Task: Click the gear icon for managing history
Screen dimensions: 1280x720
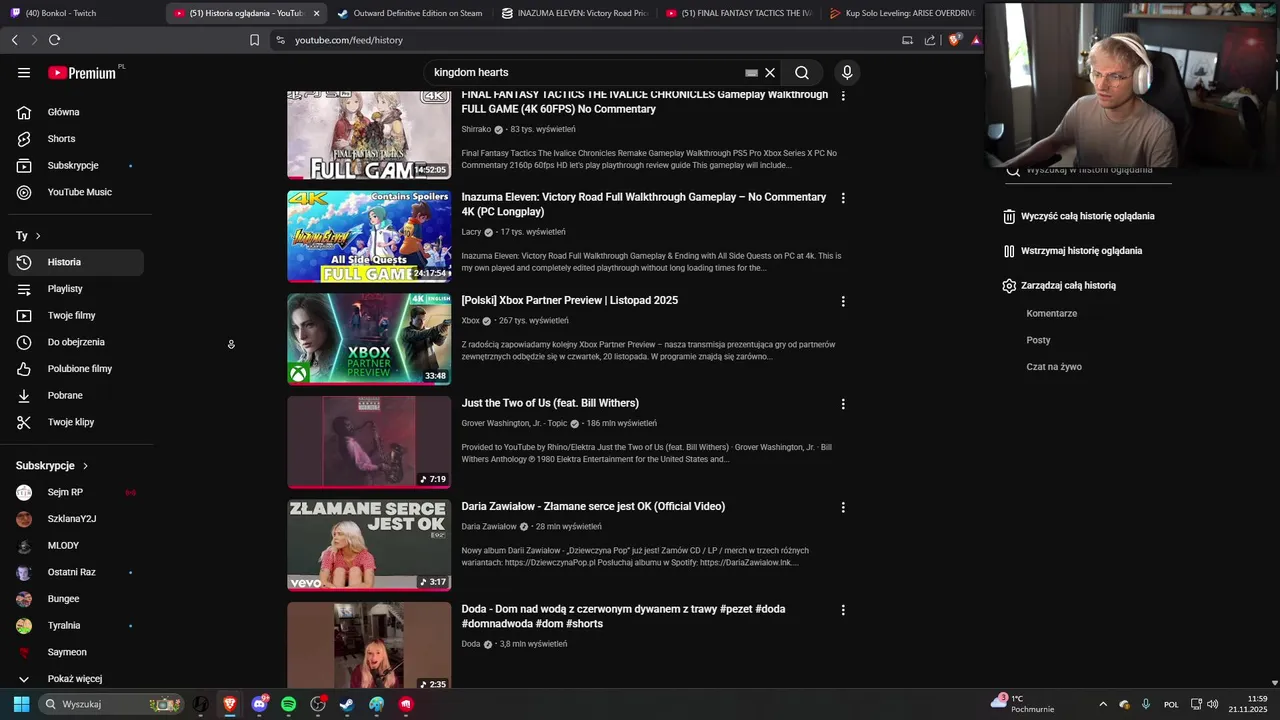Action: [1009, 285]
